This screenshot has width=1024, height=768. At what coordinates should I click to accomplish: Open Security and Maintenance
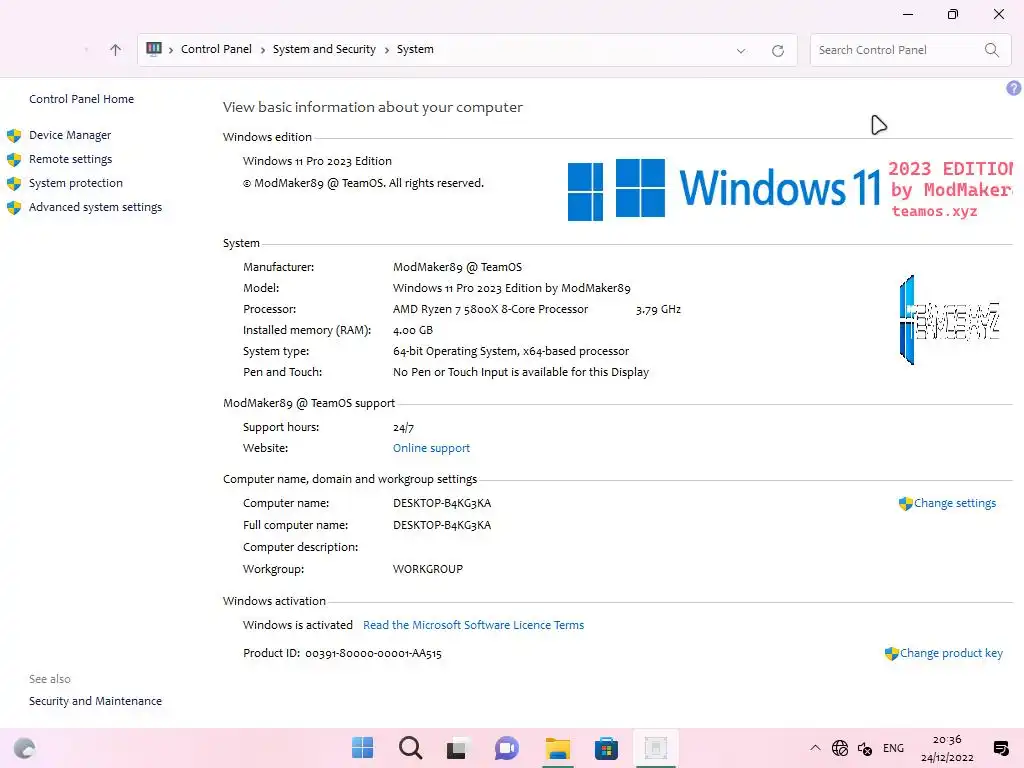[x=95, y=701]
